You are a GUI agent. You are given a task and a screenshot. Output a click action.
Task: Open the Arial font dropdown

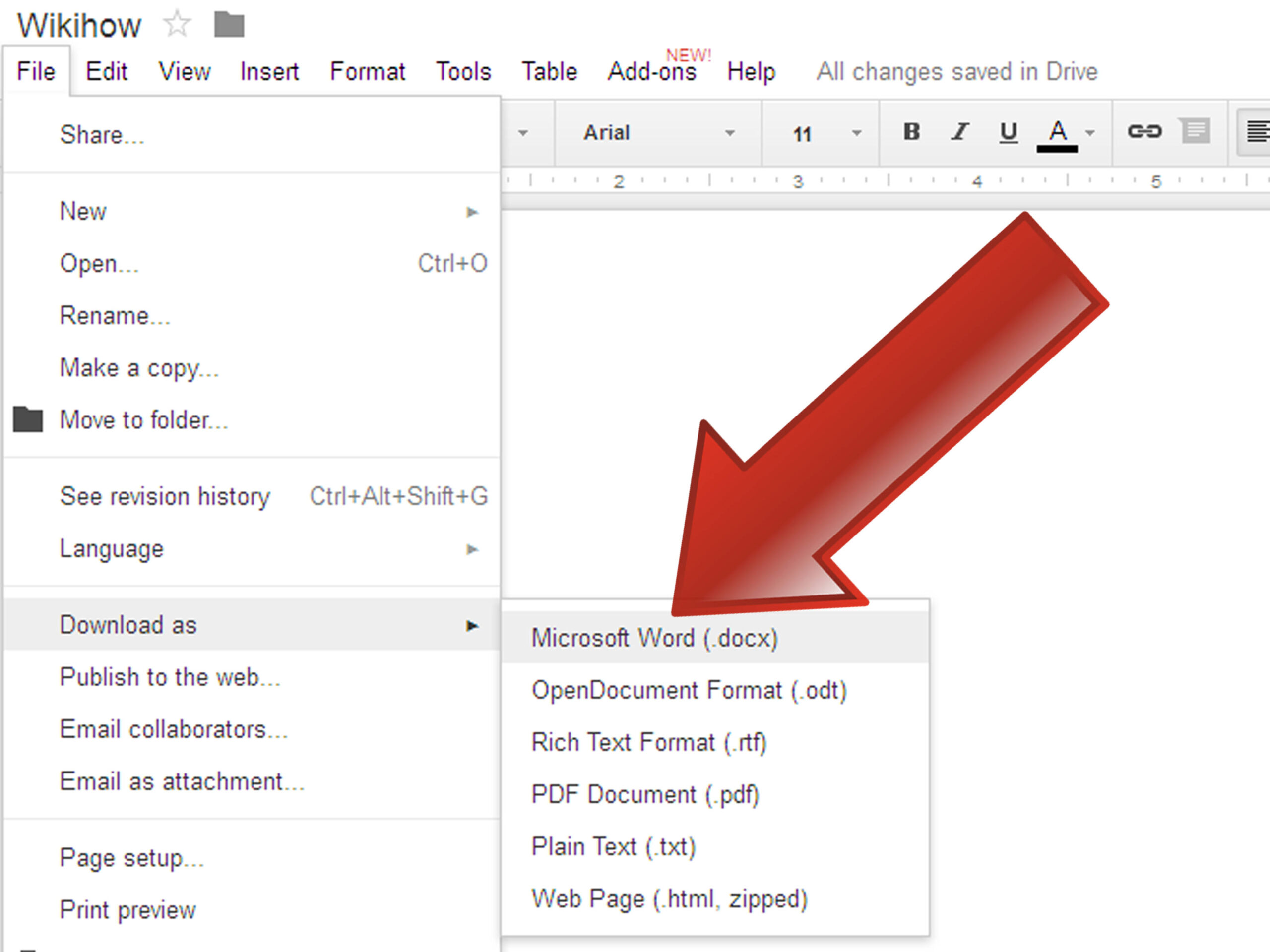click(x=658, y=133)
